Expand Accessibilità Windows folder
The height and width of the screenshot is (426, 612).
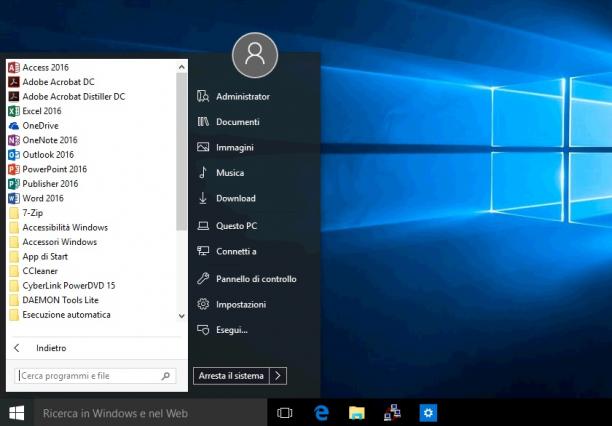pyautogui.click(x=58, y=227)
